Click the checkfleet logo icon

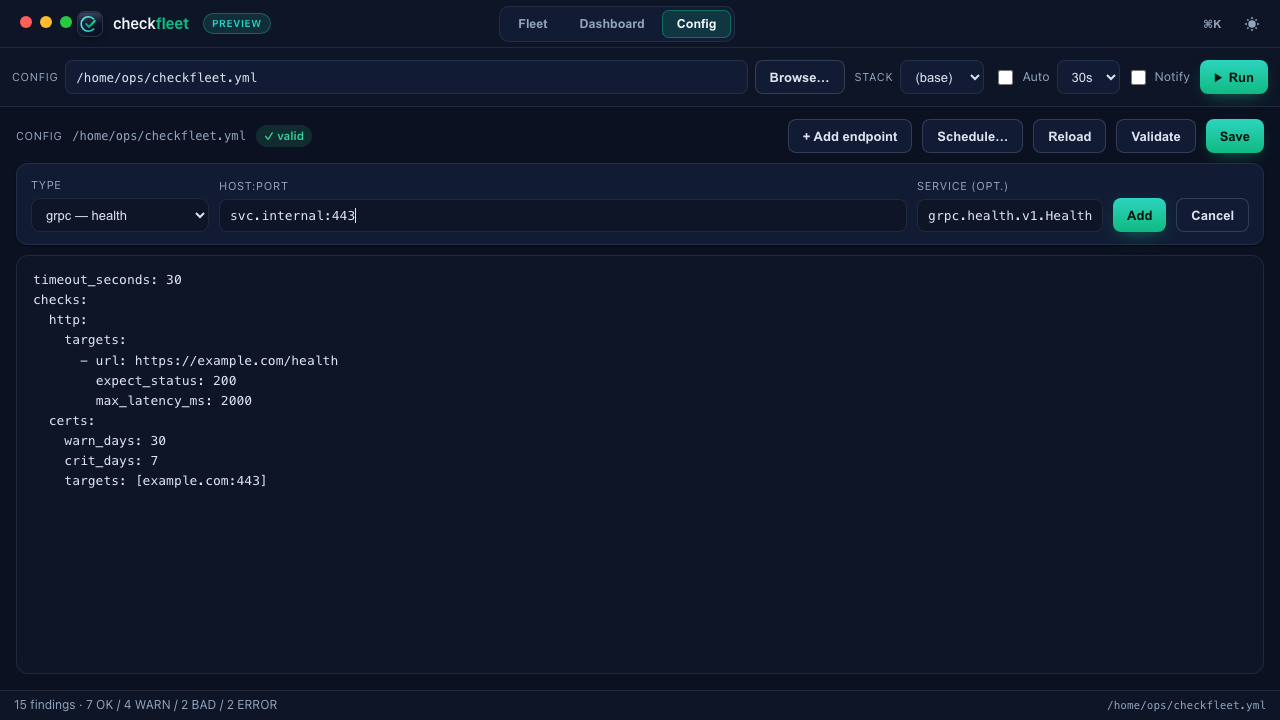[x=90, y=23]
